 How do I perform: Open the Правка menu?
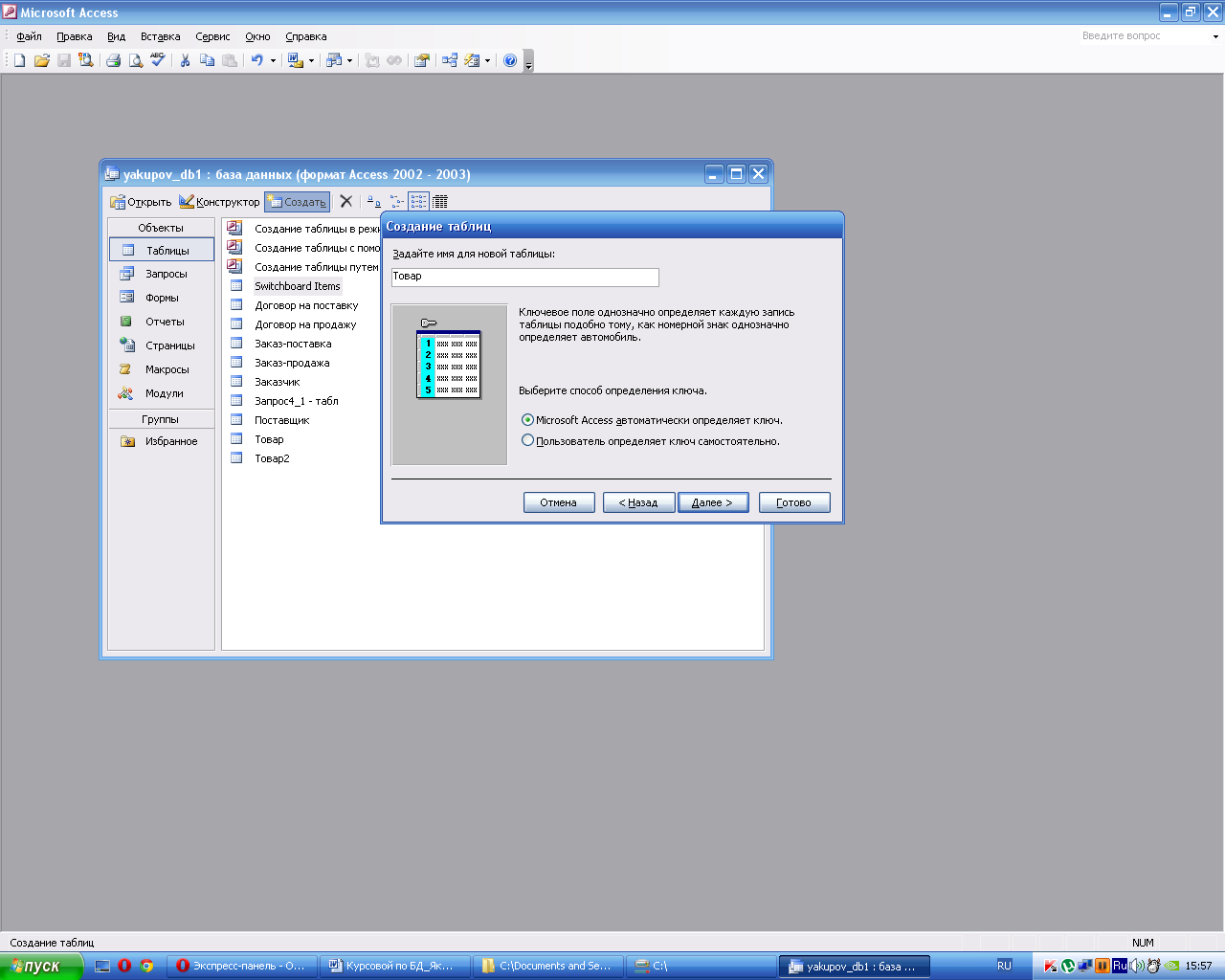click(x=75, y=36)
